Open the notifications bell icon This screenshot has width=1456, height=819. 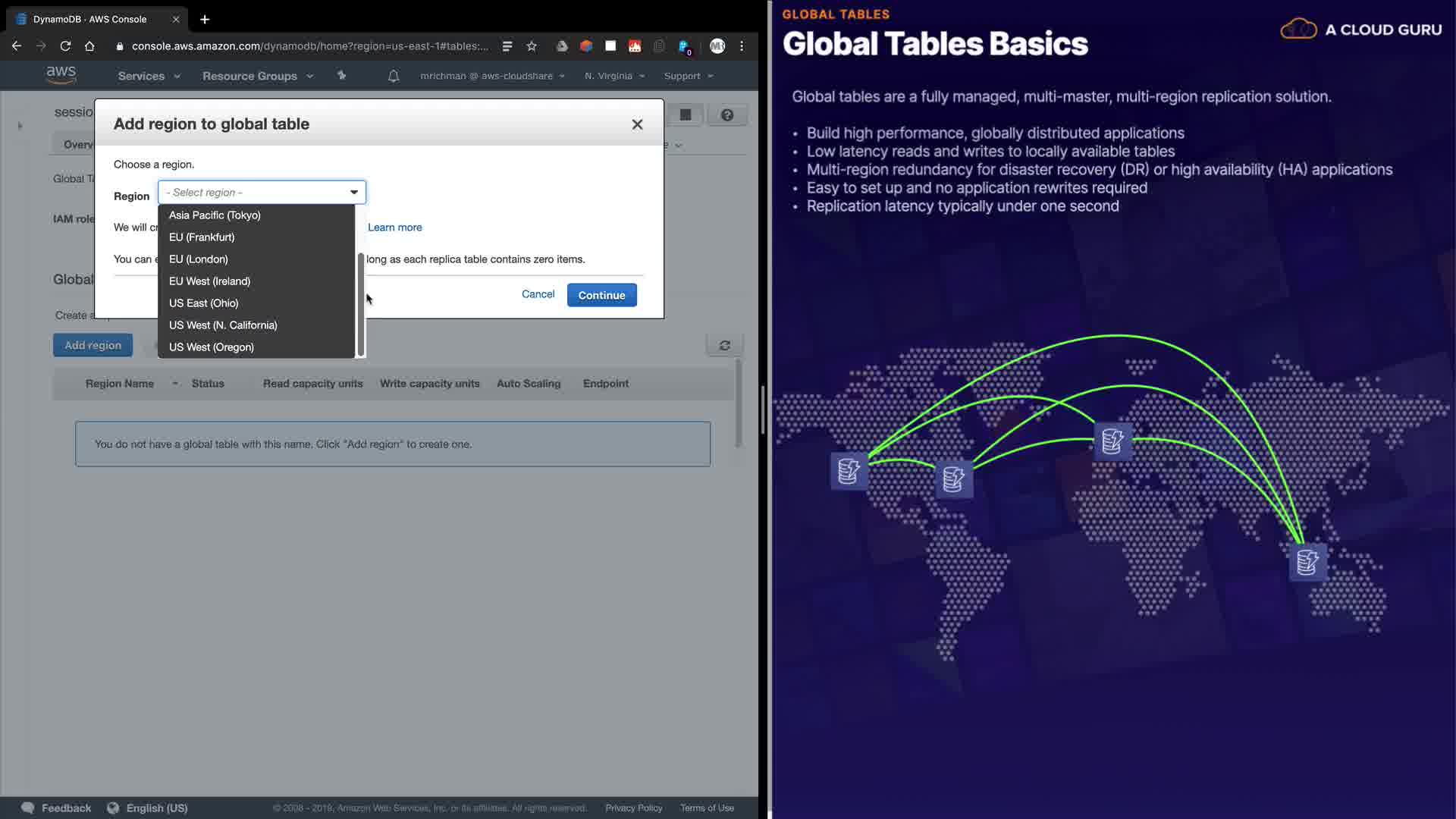coord(393,76)
